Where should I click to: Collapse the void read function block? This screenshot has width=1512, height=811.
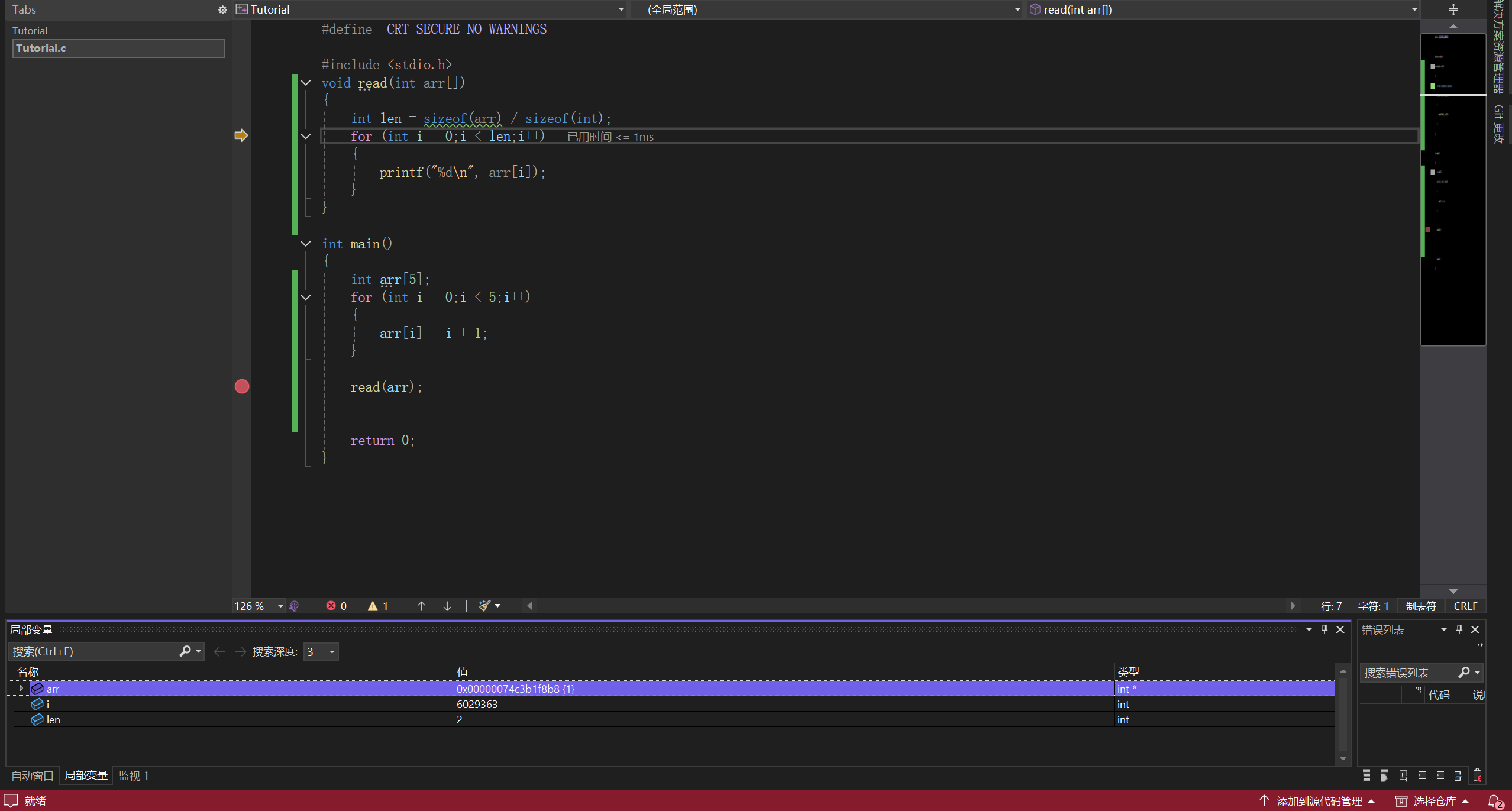306,83
